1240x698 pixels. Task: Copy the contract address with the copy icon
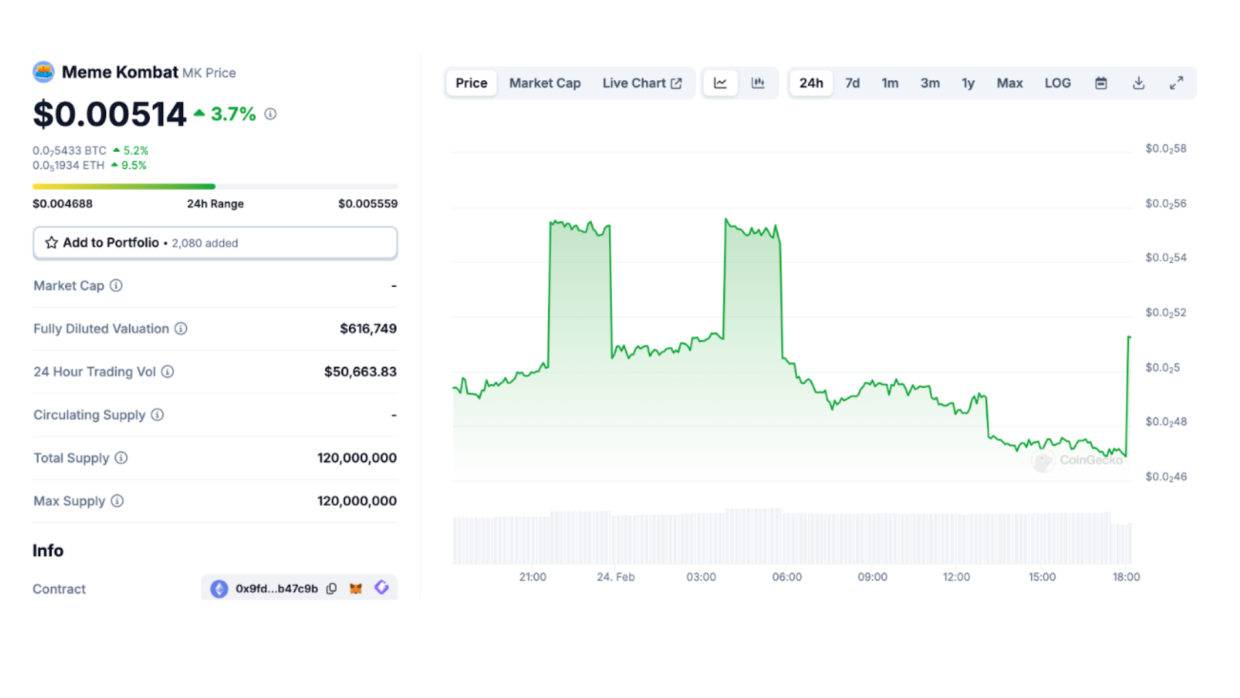(332, 589)
